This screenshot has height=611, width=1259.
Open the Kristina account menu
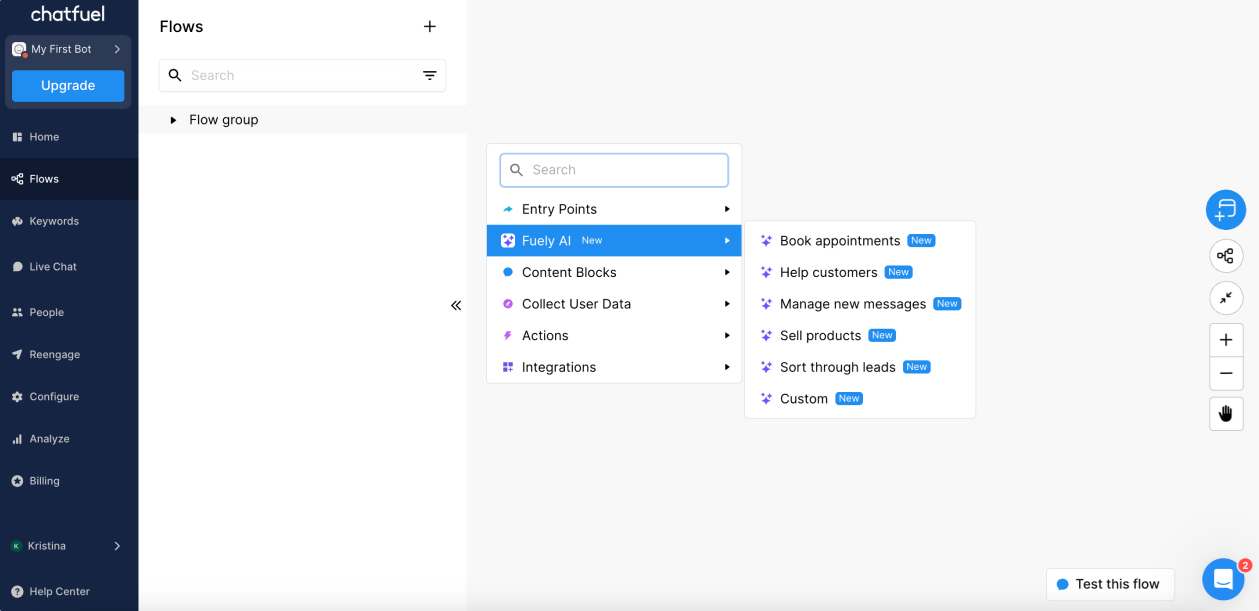point(69,546)
